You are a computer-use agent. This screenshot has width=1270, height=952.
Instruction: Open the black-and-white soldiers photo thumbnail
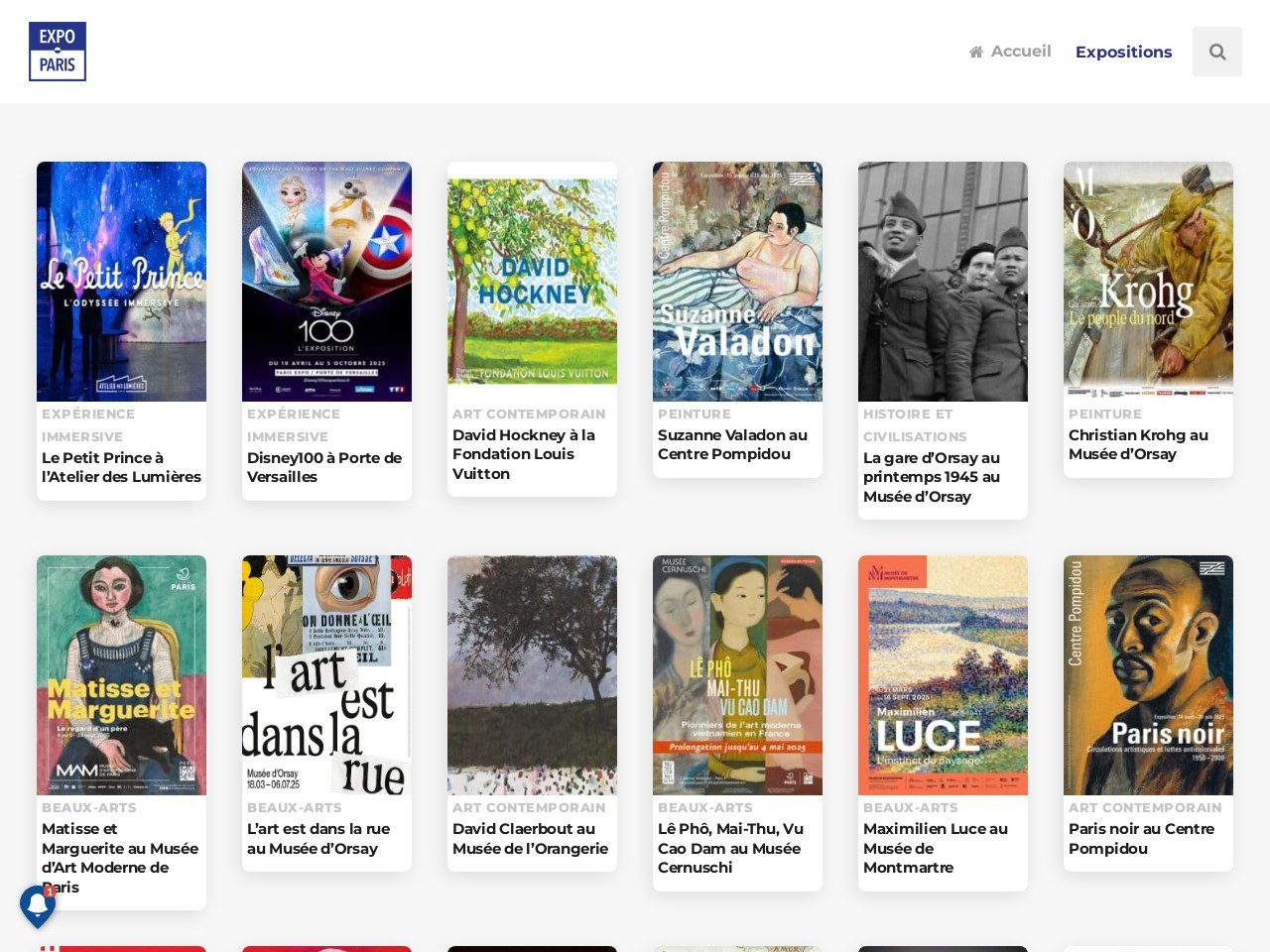943,282
